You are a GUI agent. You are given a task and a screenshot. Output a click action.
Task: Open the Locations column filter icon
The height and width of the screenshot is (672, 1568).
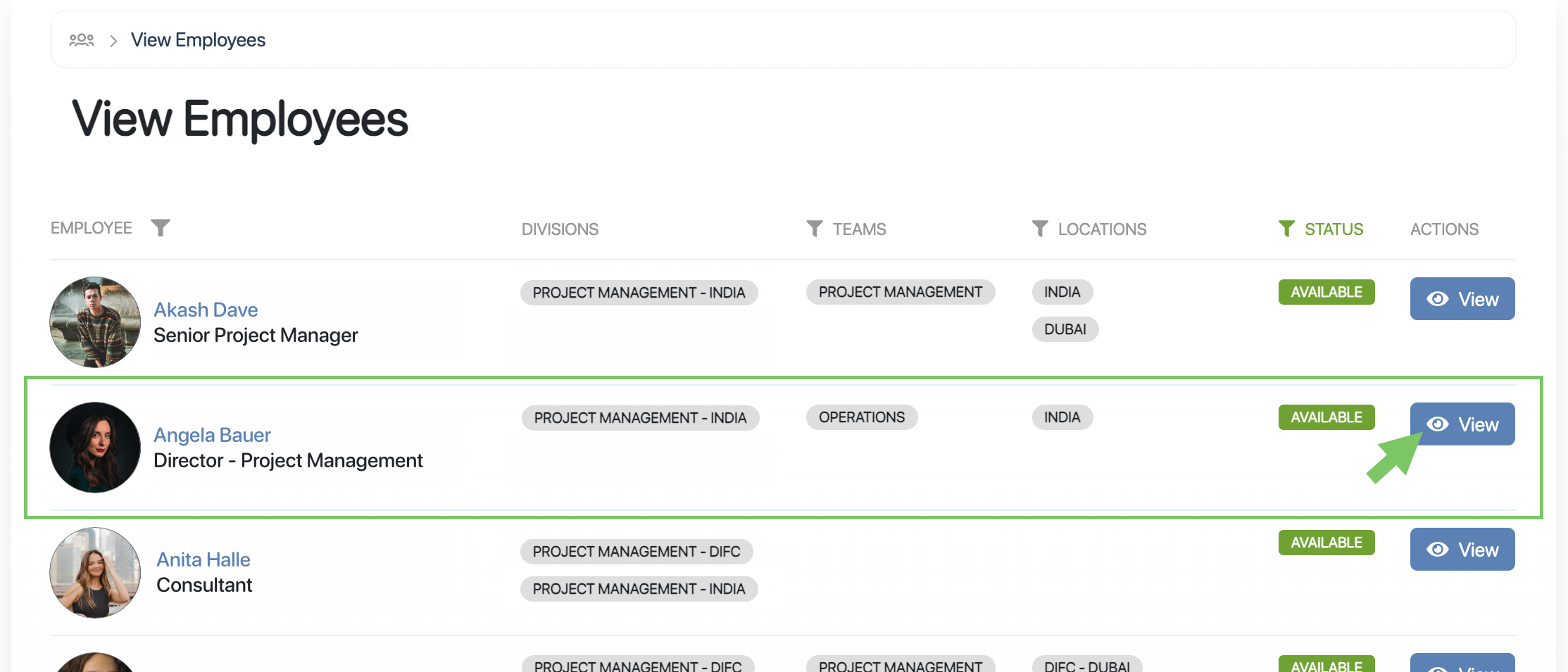[1040, 228]
